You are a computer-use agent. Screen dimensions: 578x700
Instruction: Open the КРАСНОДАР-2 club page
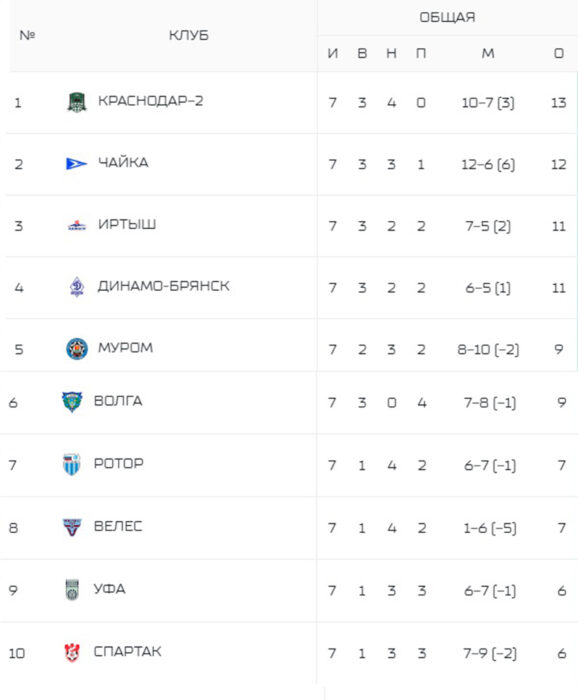150,101
